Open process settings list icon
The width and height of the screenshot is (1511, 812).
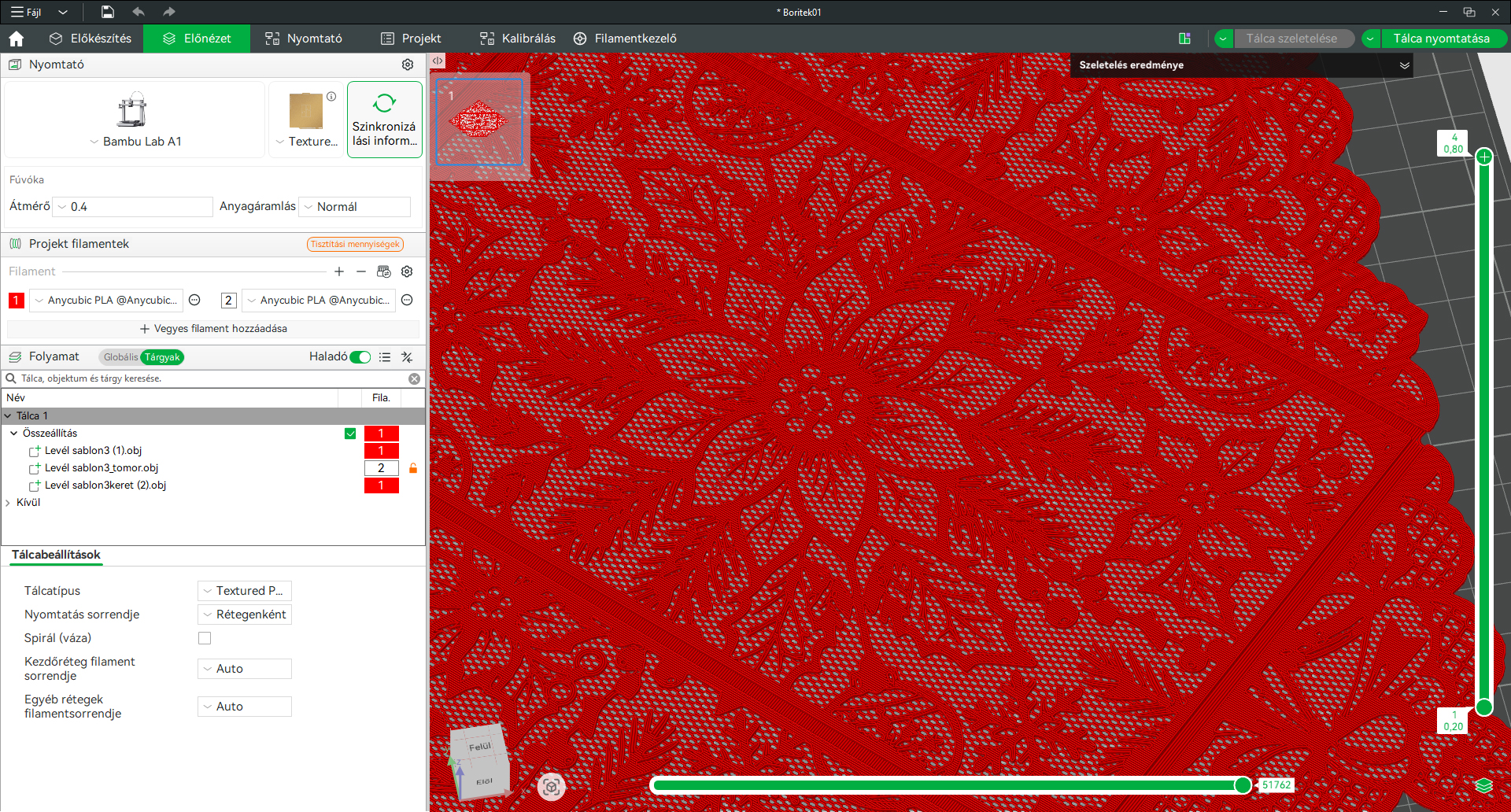[x=385, y=357]
